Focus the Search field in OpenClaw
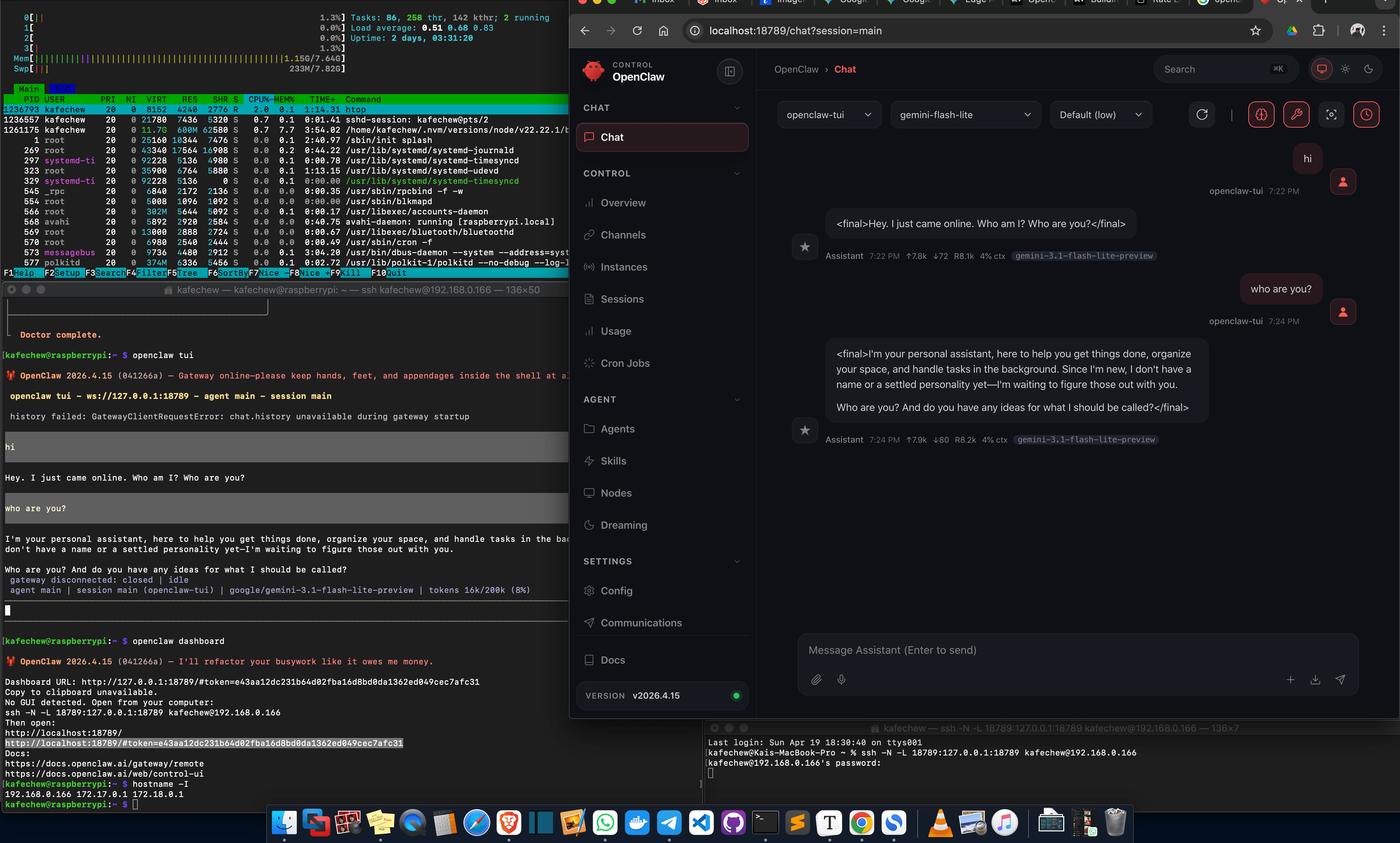This screenshot has height=843, width=1400. click(x=1226, y=69)
